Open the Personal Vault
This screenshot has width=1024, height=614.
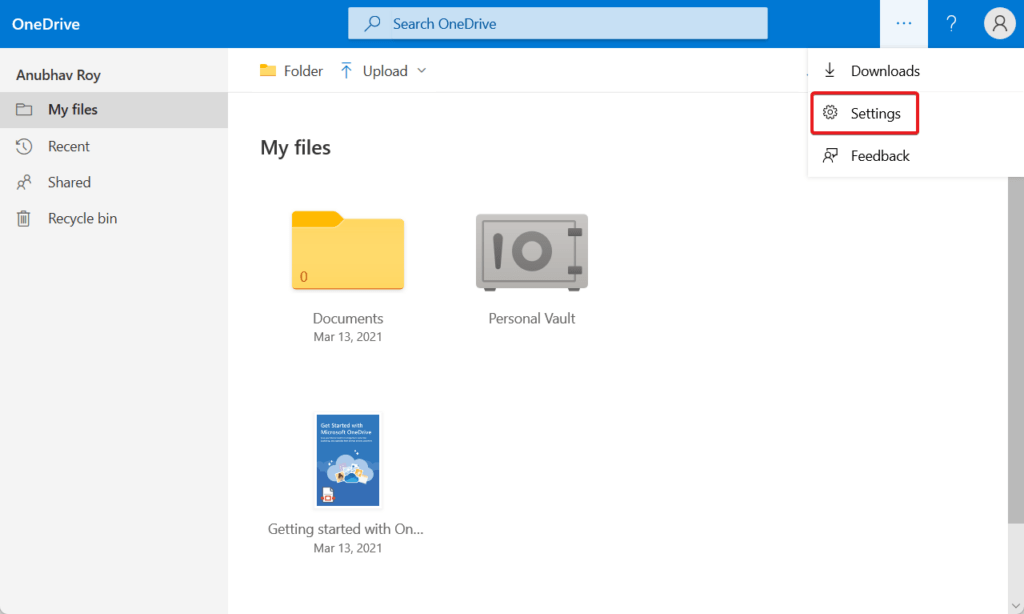pos(531,252)
